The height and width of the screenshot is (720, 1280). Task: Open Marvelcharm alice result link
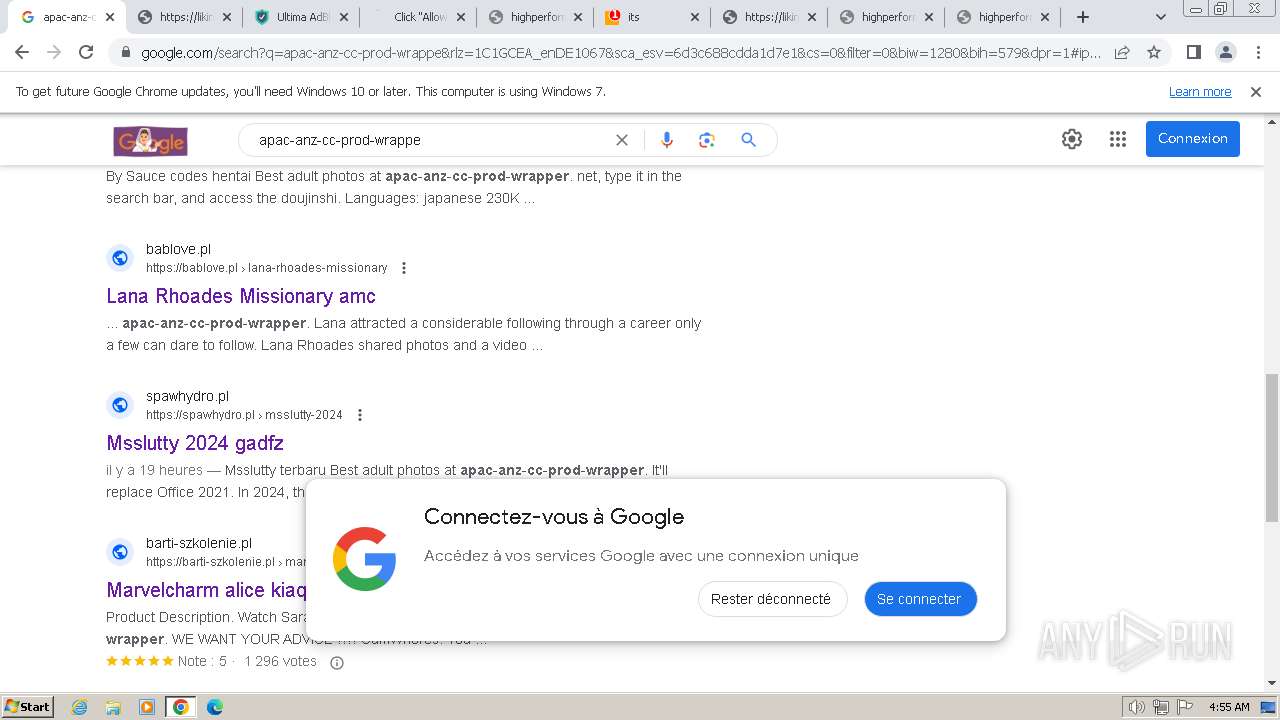pyautogui.click(x=207, y=590)
